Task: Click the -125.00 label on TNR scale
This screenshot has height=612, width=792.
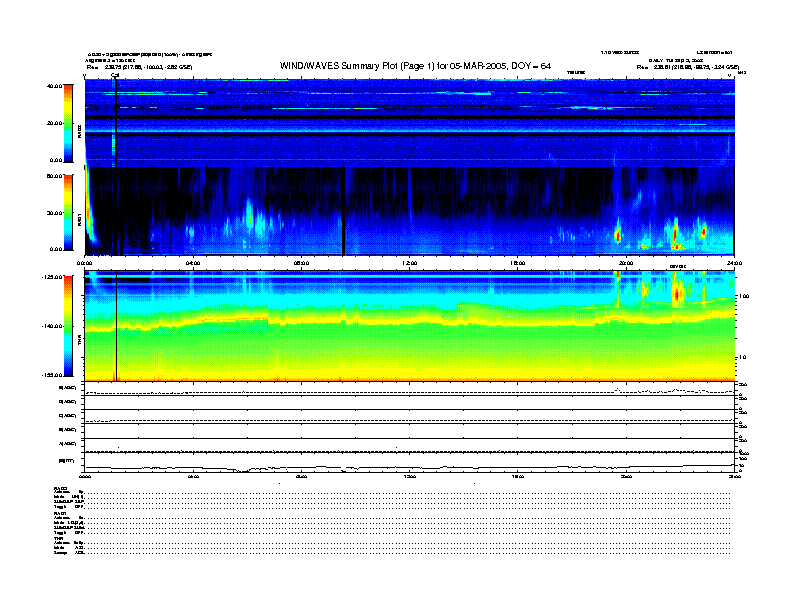Action: pos(53,277)
